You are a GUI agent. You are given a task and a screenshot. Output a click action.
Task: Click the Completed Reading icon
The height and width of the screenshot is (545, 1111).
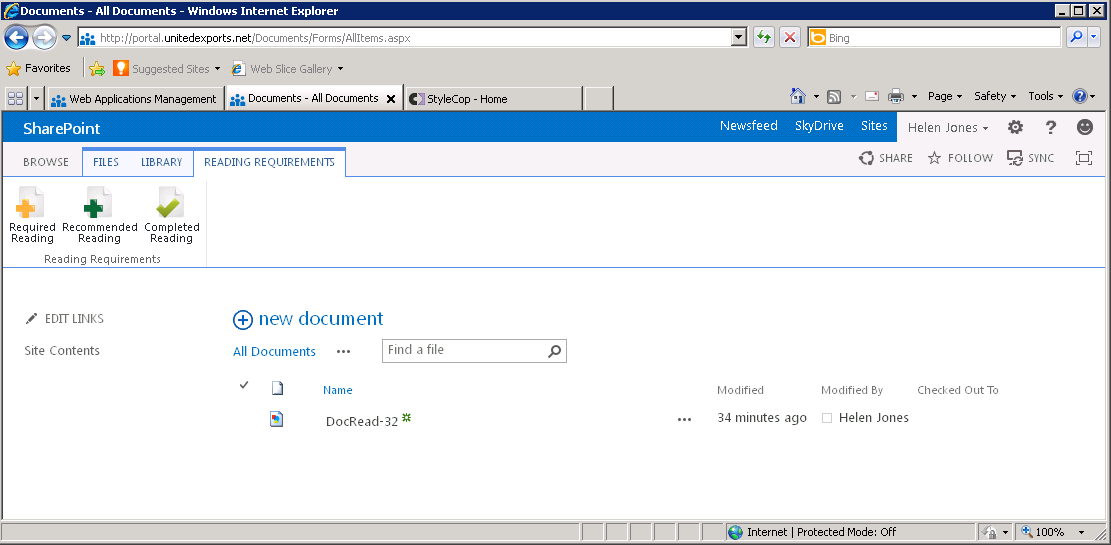click(170, 203)
